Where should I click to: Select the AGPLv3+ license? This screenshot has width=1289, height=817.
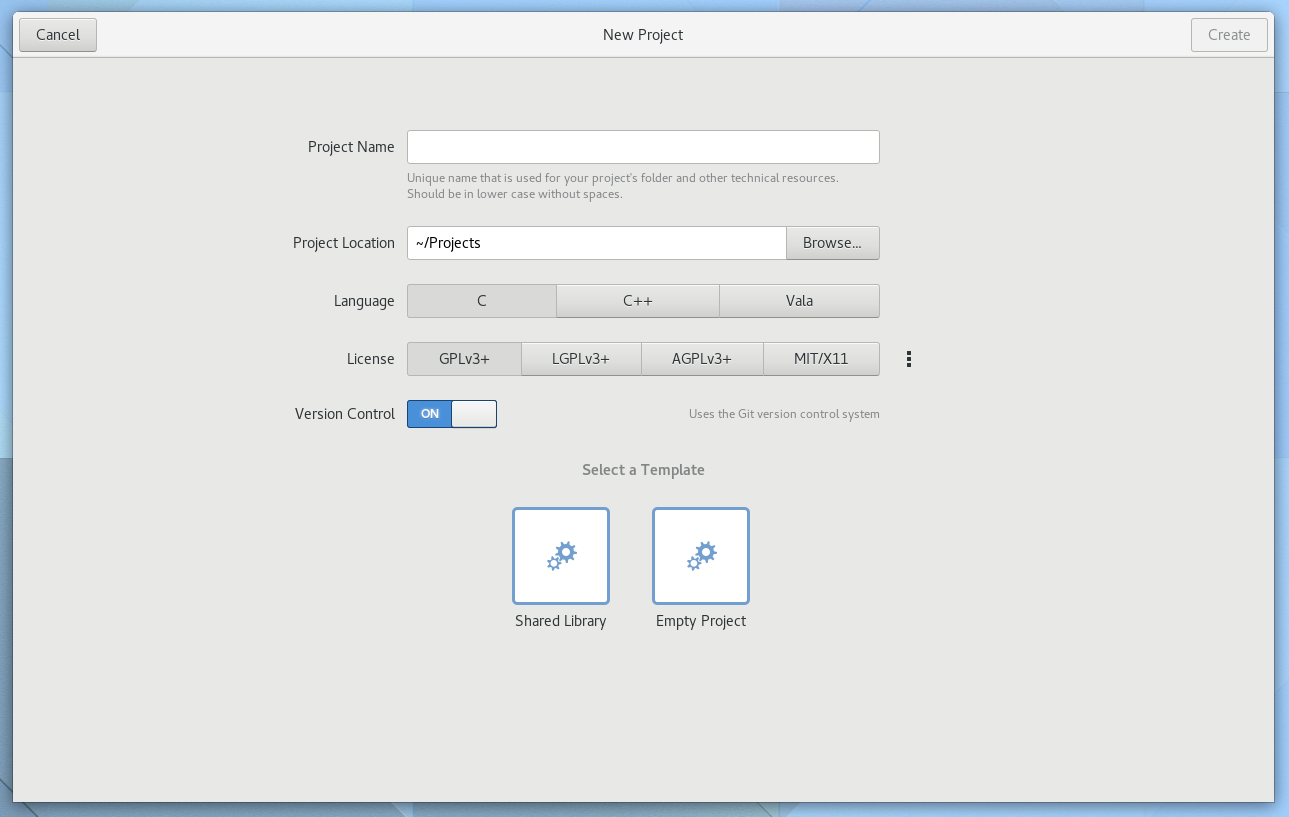coord(703,359)
